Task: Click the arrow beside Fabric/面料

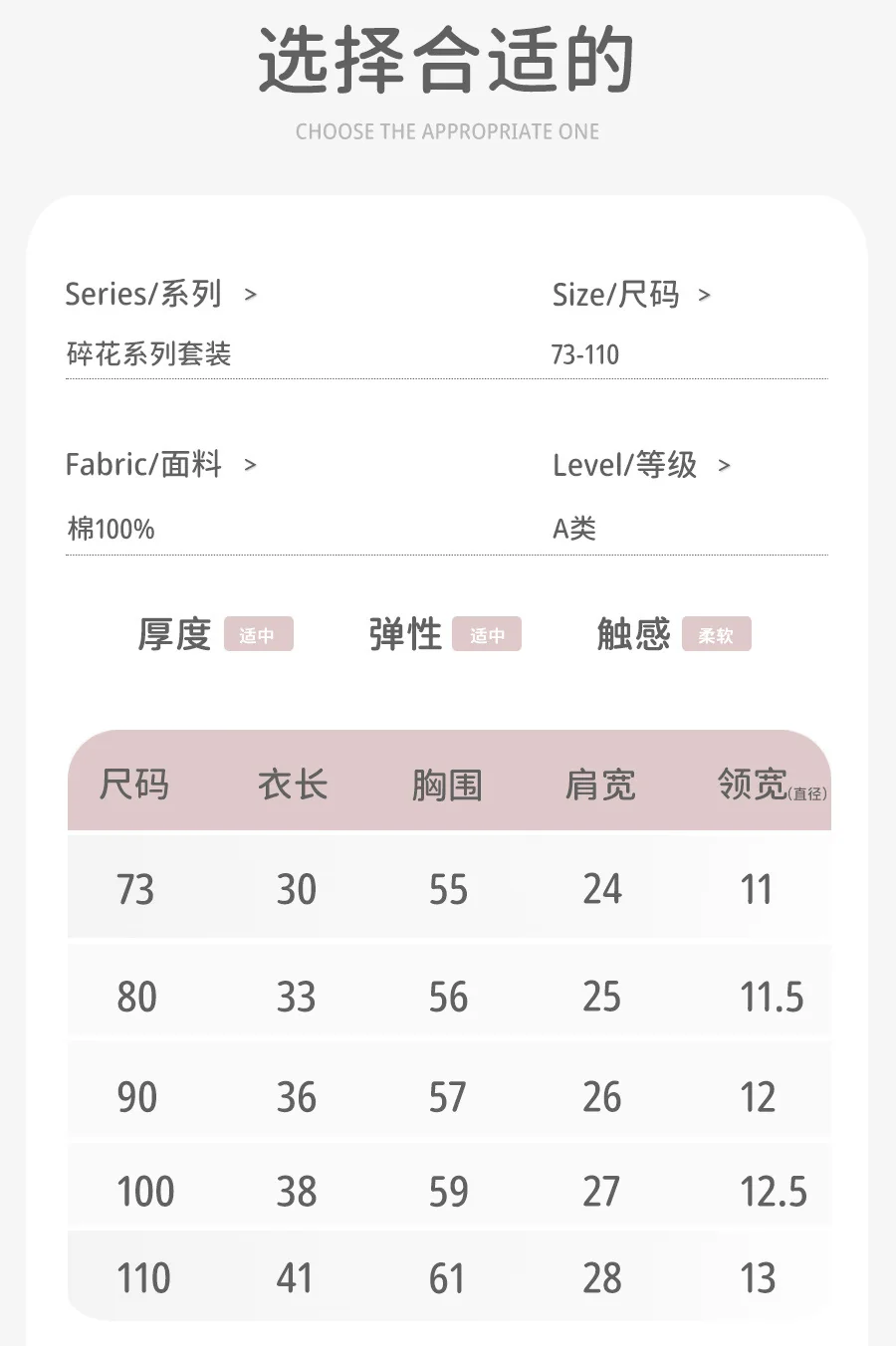Action: [251, 465]
